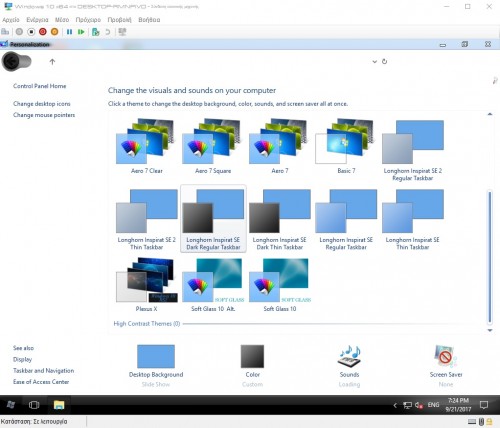Open the guest Start menu button
Image resolution: width=500 pixels, height=428 pixels.
coord(11,405)
